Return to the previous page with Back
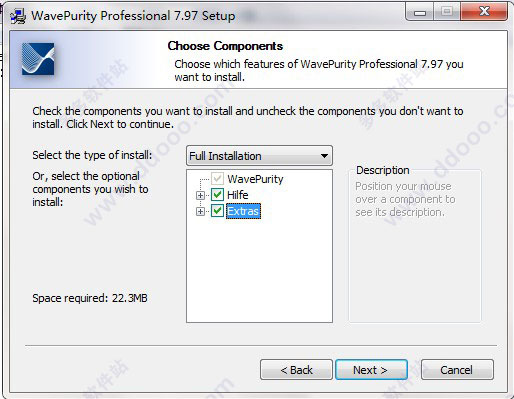Viewport: 514px width, 399px height. pyautogui.click(x=296, y=370)
